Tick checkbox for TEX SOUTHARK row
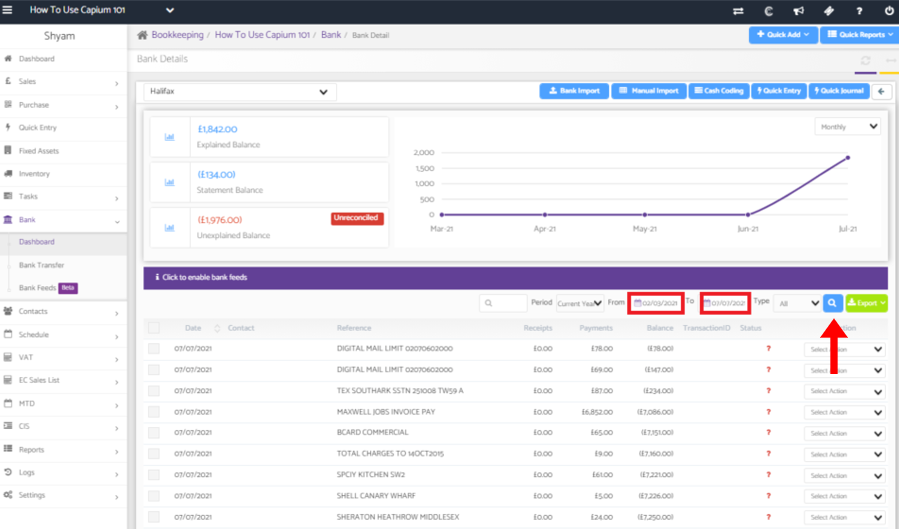 154,391
